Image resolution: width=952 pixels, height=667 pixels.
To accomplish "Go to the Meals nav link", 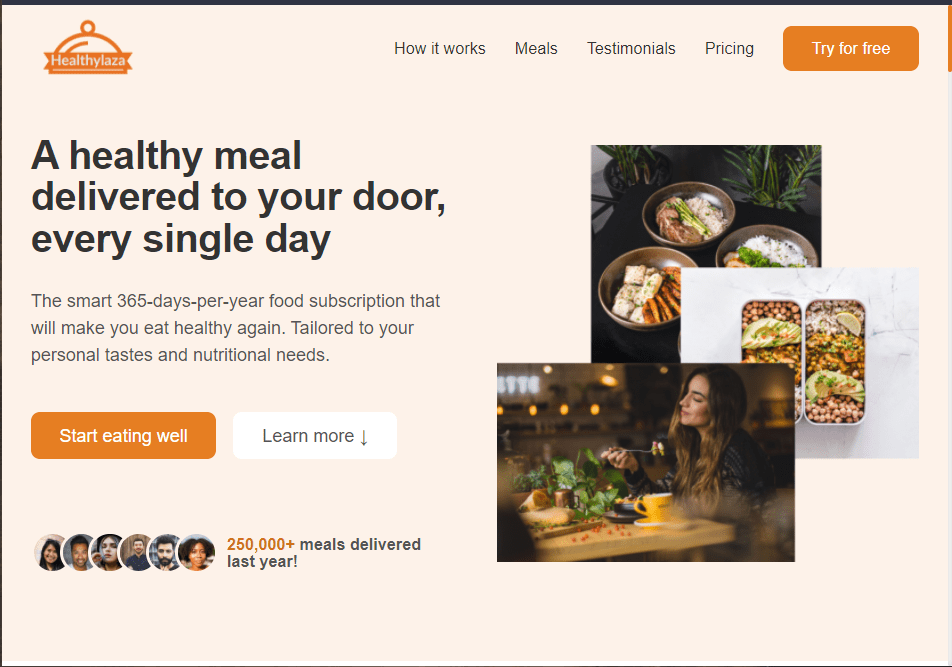I will coord(536,49).
